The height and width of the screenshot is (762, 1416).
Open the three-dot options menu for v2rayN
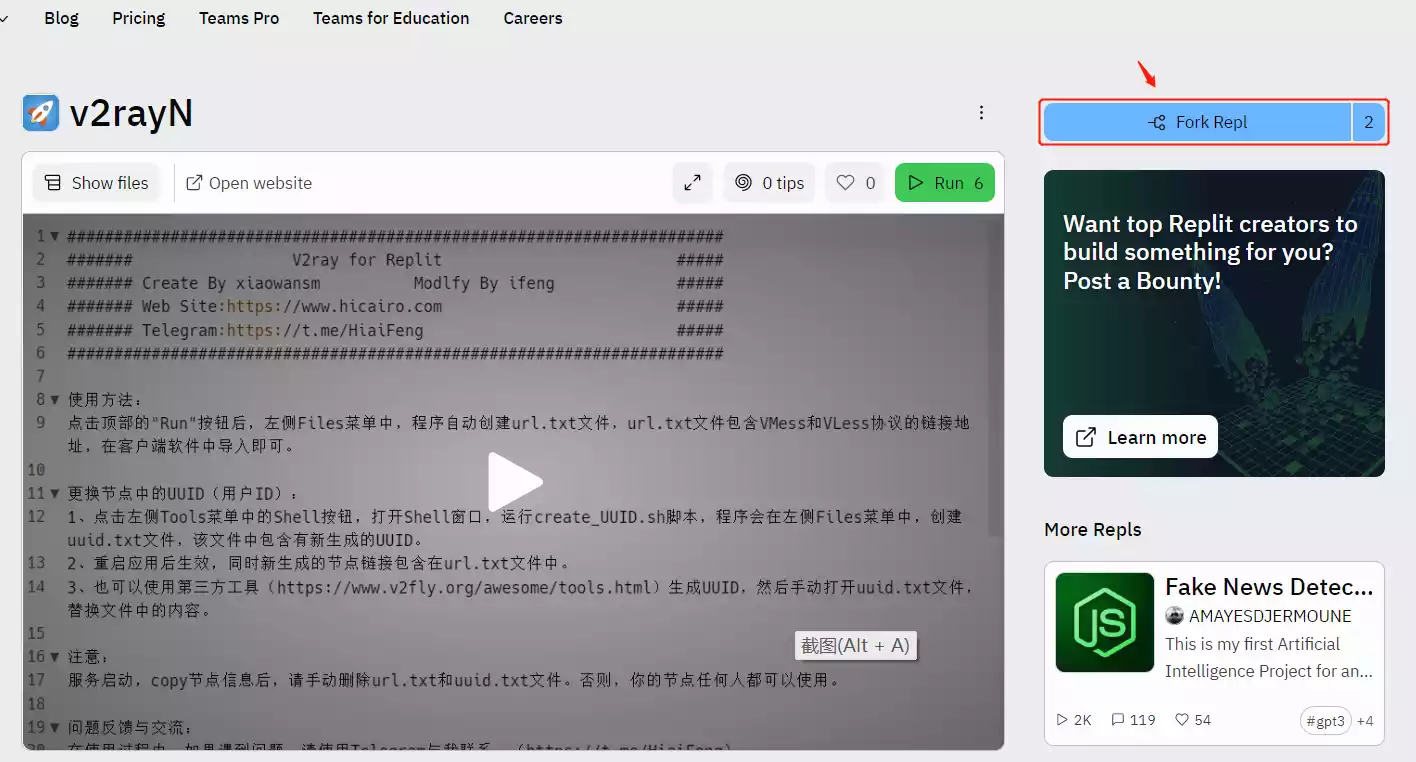981,112
